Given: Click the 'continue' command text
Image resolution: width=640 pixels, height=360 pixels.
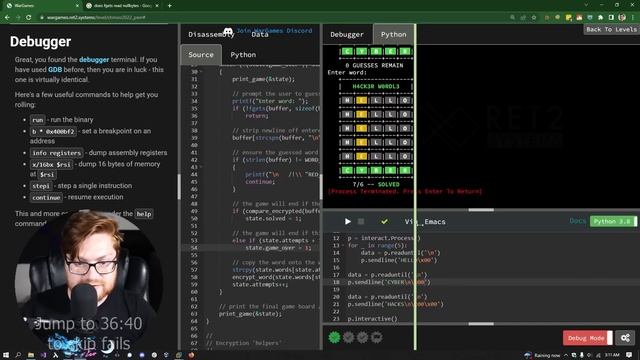Looking at the screenshot, I should pyautogui.click(x=46, y=197).
